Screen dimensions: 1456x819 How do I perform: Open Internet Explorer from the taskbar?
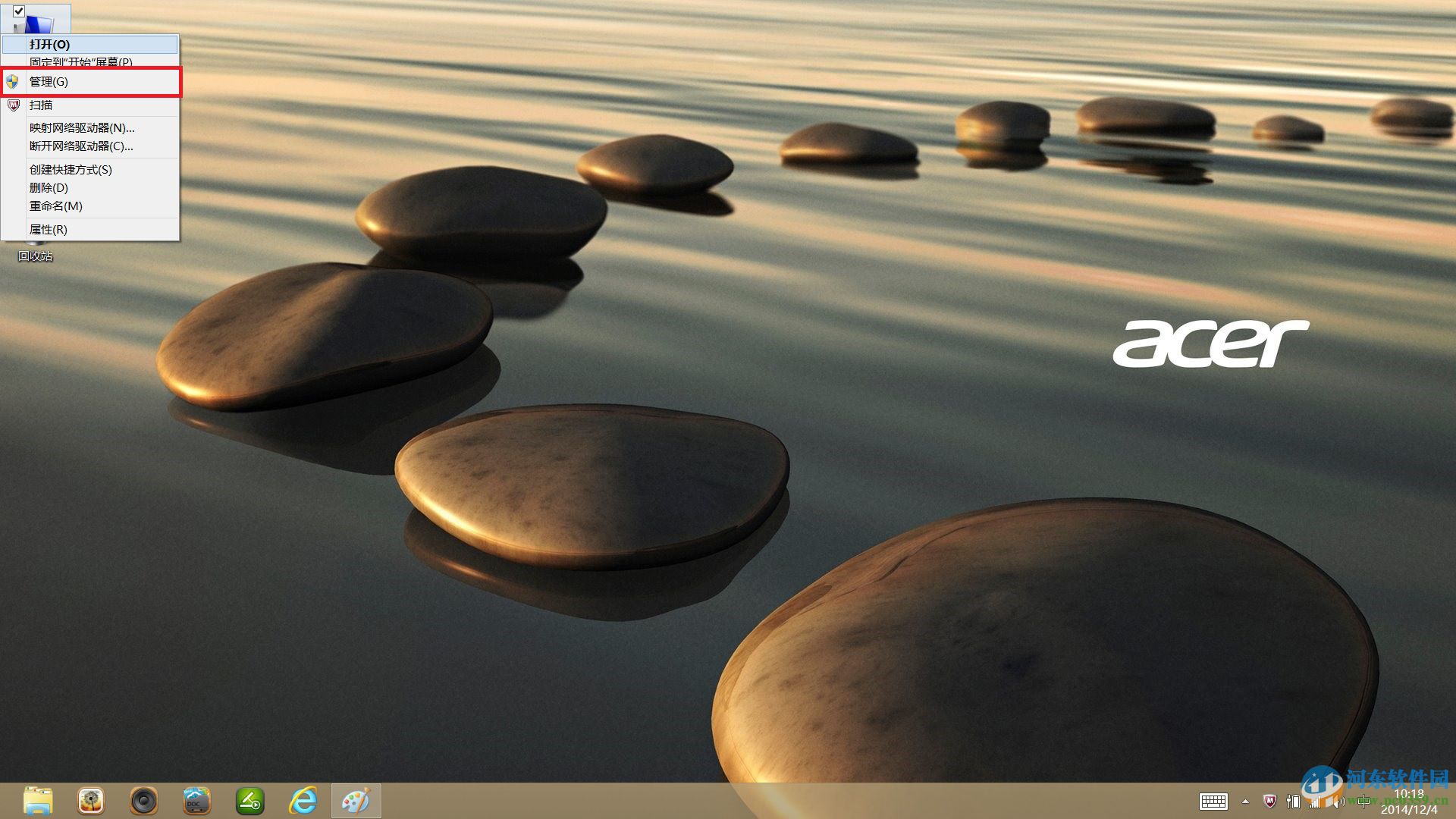303,801
